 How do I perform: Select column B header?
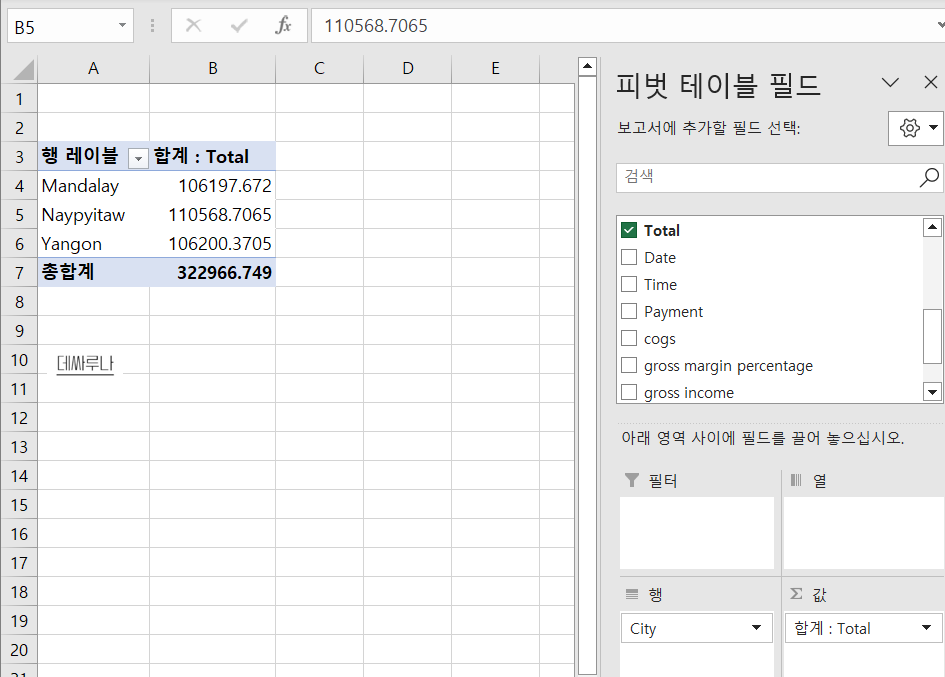(213, 69)
